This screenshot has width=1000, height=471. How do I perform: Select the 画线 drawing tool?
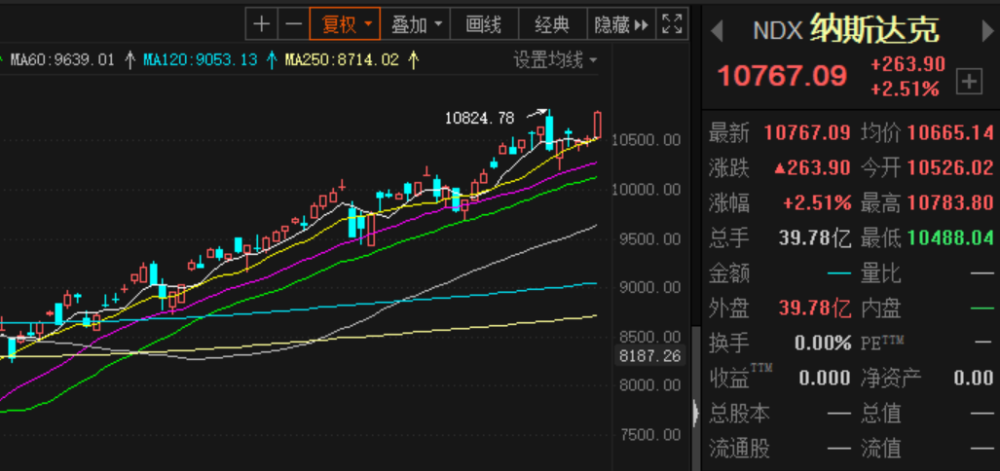tap(484, 25)
